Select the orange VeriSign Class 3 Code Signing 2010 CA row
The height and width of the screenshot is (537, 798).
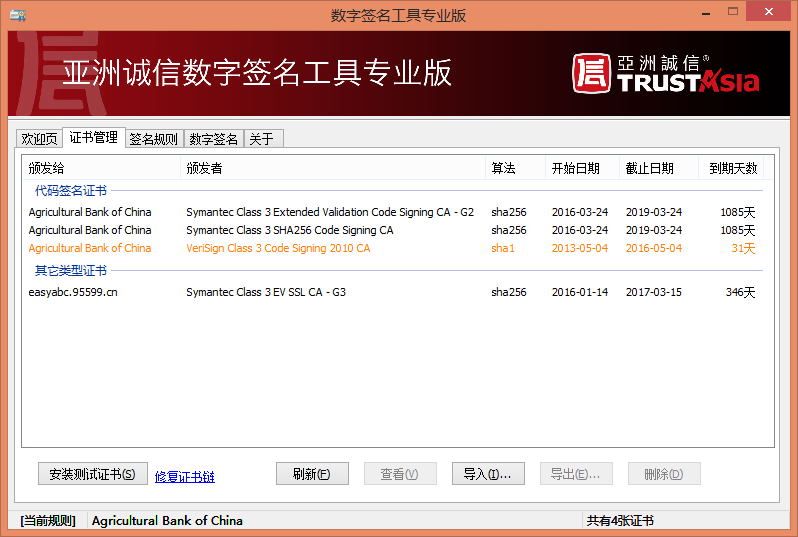click(392, 248)
